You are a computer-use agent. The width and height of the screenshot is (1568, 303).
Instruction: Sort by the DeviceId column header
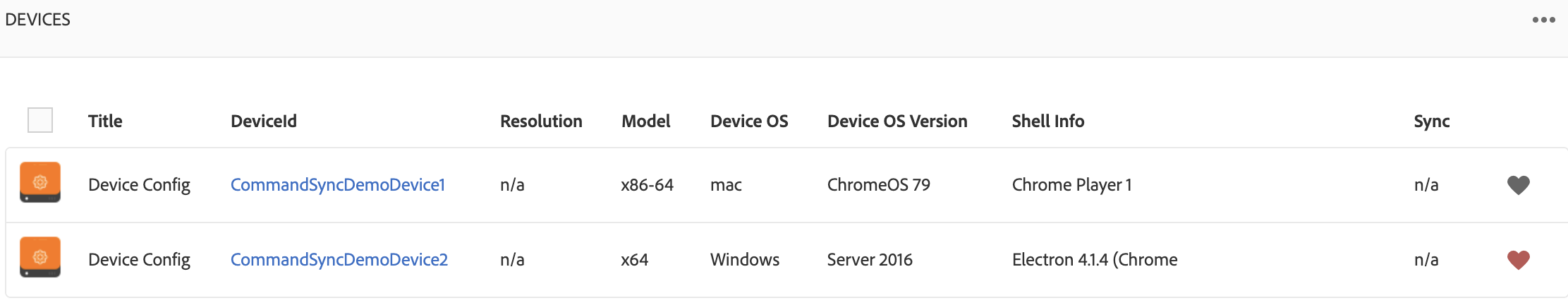point(264,121)
